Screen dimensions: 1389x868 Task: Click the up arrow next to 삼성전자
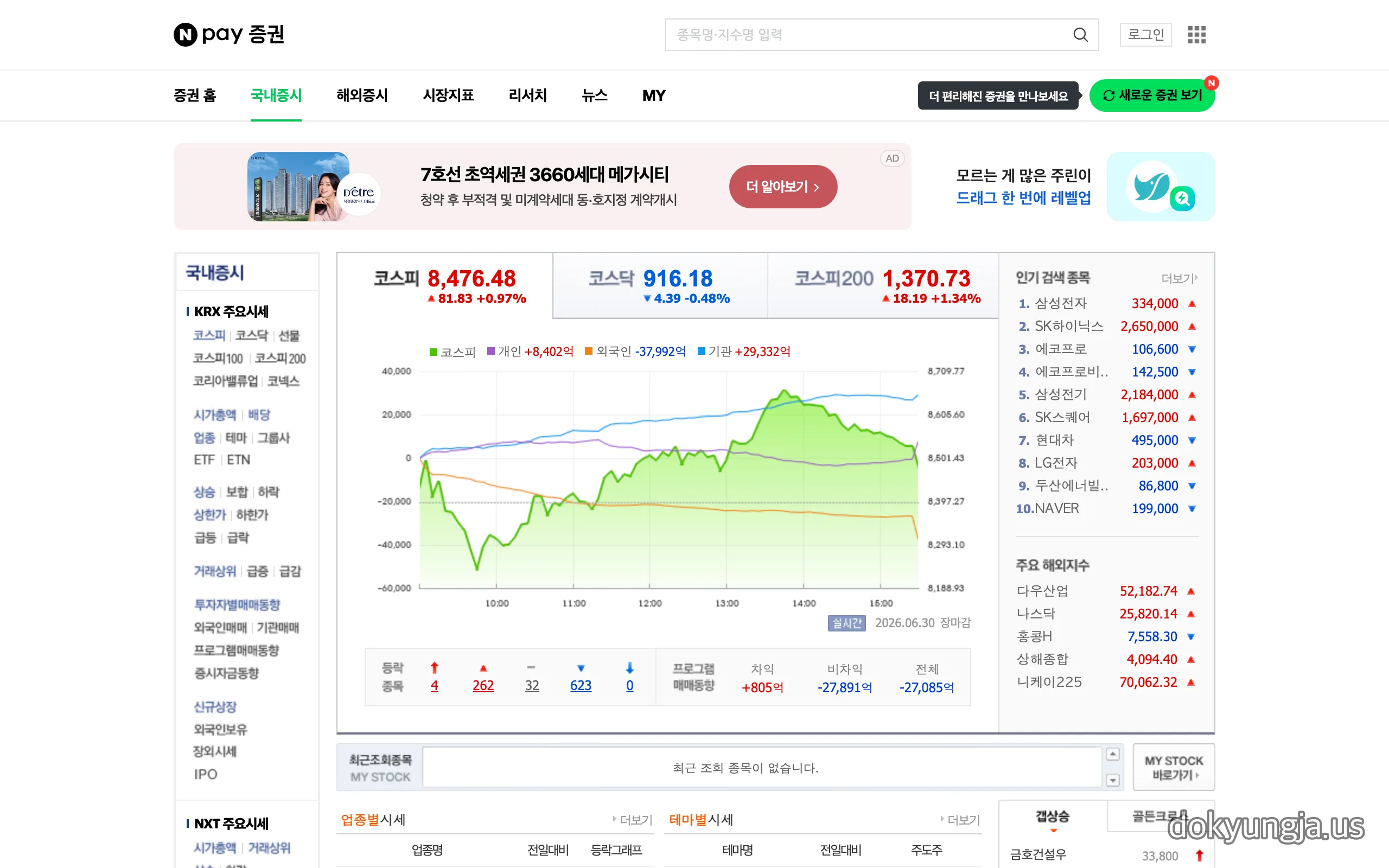point(1192,304)
